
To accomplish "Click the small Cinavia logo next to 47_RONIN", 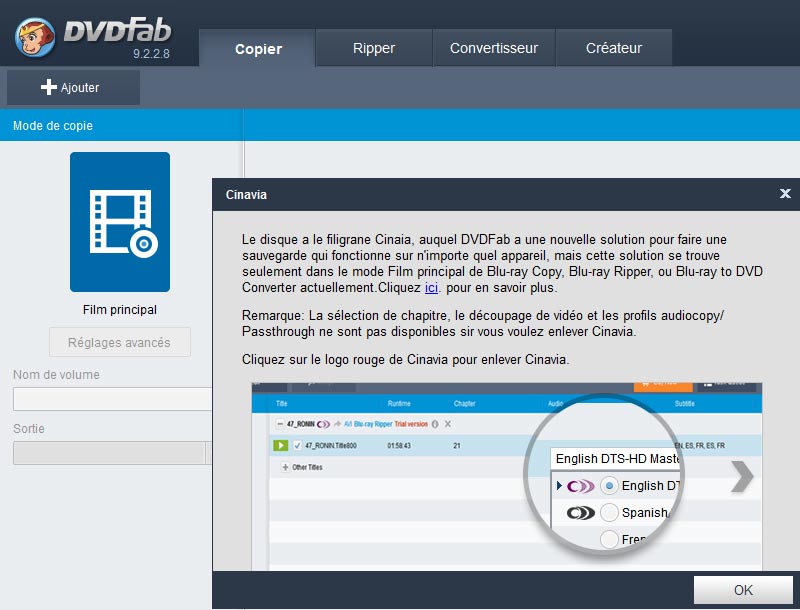I will [323, 424].
